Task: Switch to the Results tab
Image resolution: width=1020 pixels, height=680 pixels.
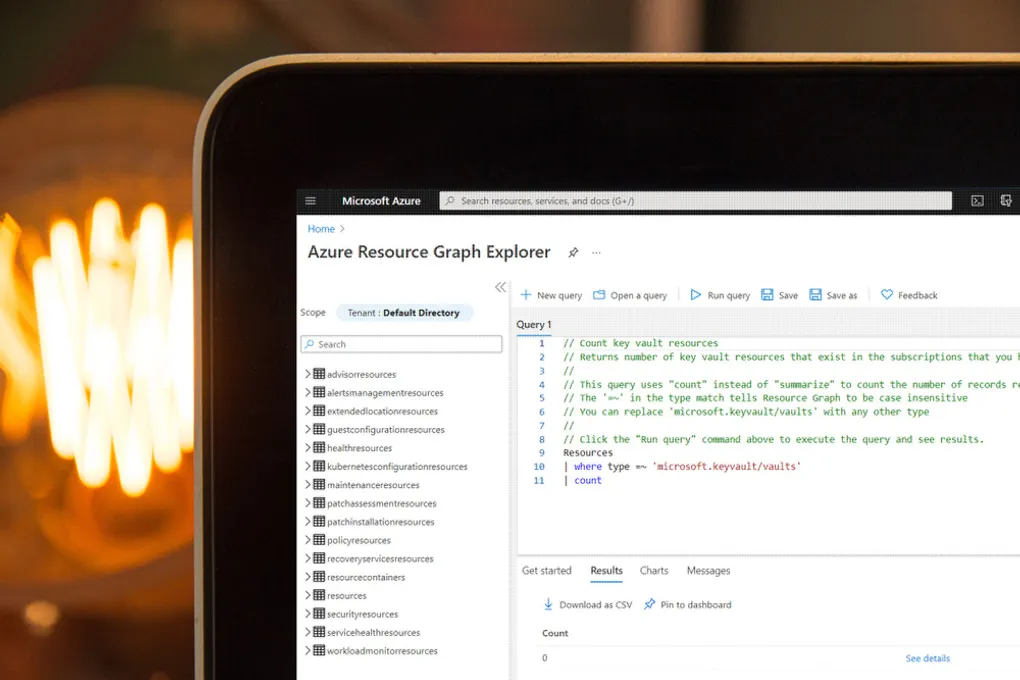Action: click(606, 571)
